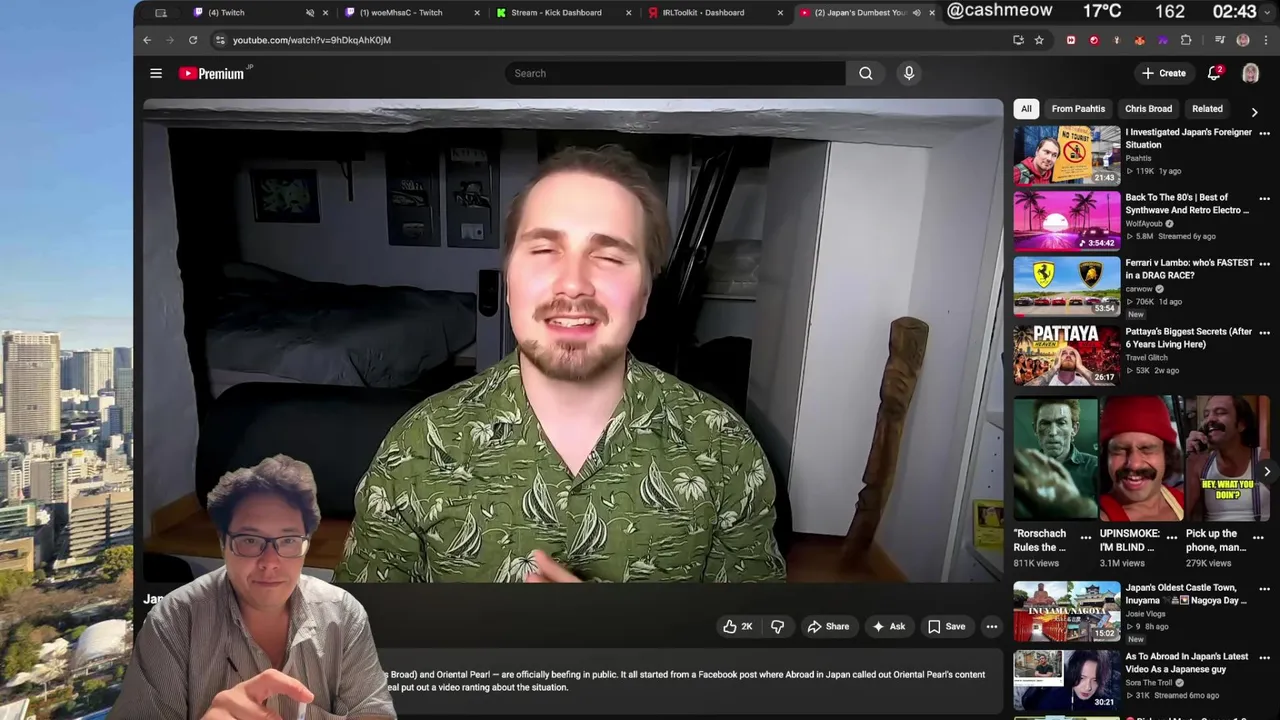
Task: Dislike the video with thumbs down
Action: pyautogui.click(x=777, y=627)
